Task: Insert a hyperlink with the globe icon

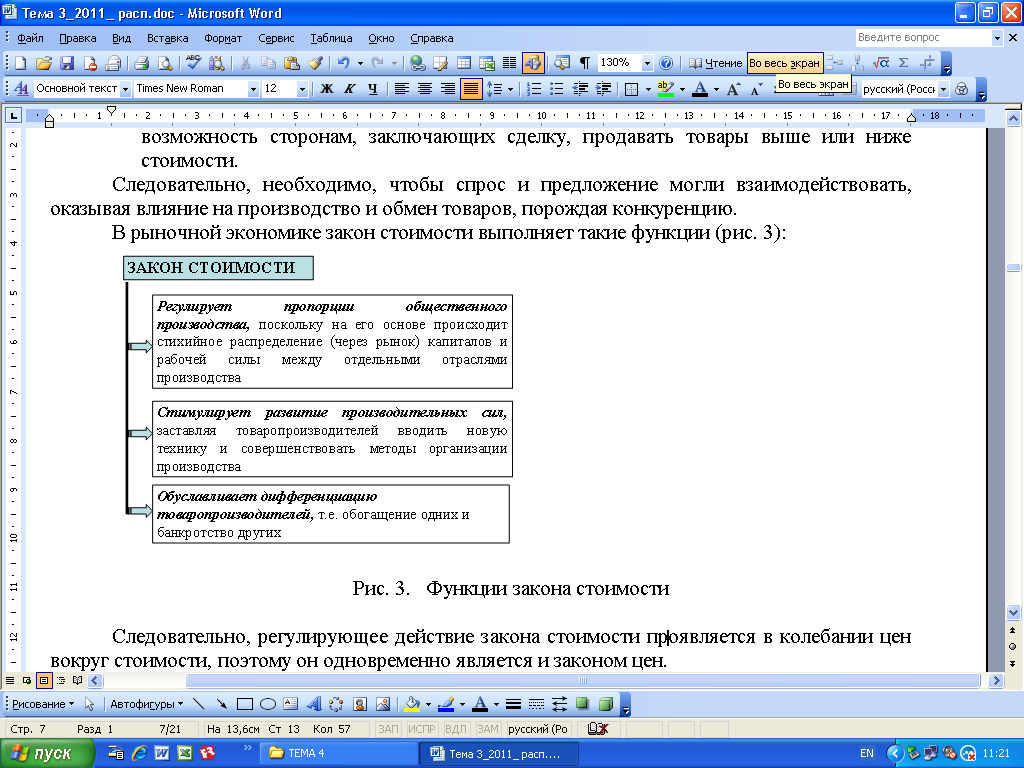Action: click(x=417, y=63)
